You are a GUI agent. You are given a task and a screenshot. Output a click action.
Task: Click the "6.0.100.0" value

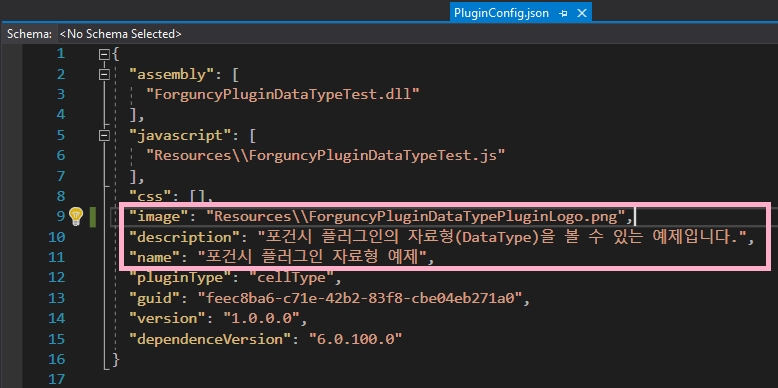click(356, 339)
